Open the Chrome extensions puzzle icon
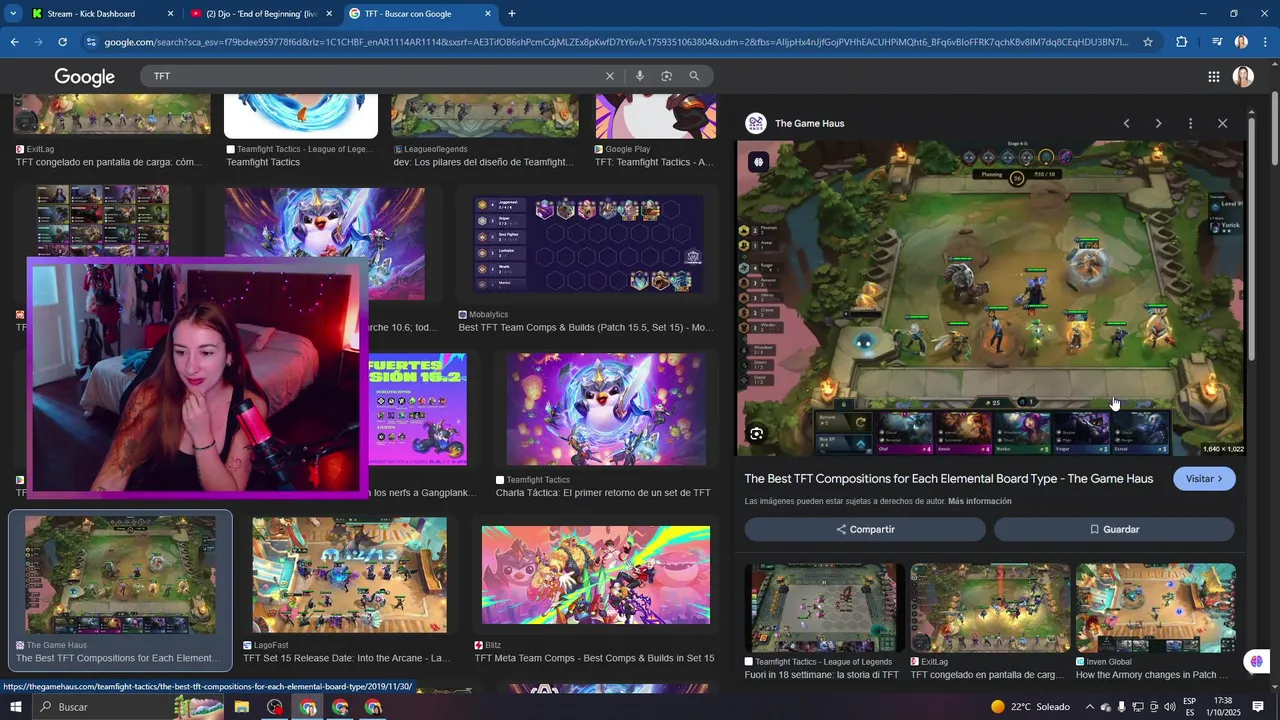 (x=1182, y=42)
